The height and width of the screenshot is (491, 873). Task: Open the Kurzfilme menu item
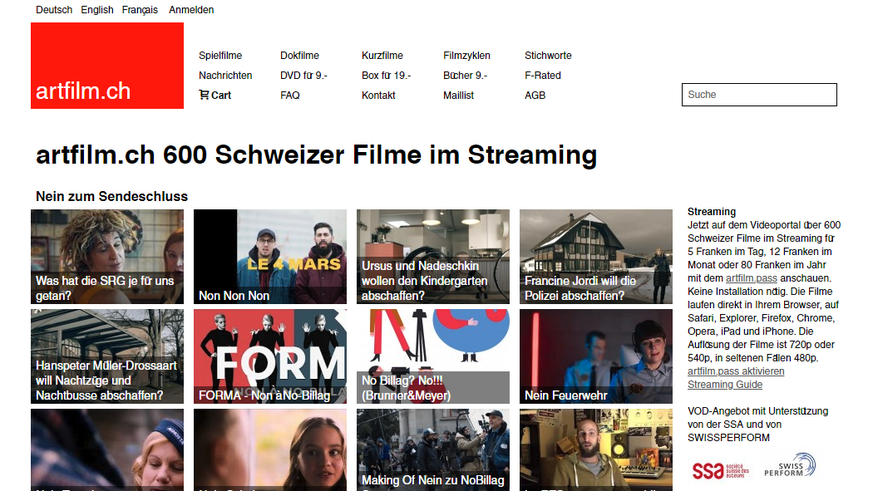point(382,56)
